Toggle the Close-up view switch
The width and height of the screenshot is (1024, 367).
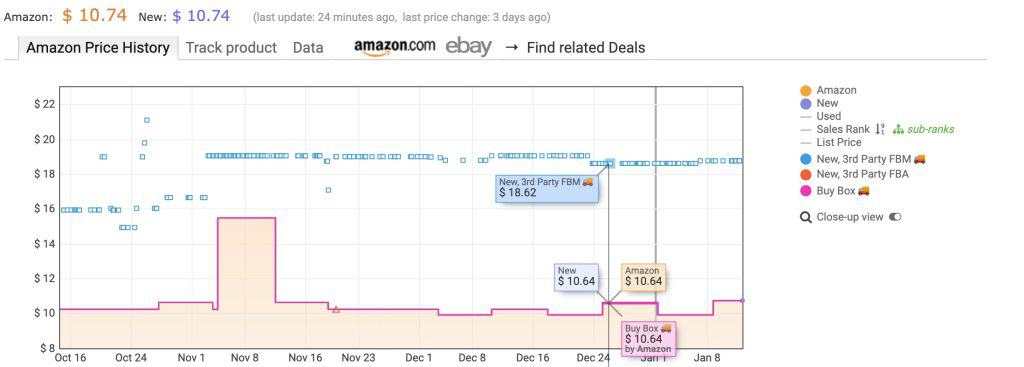tap(895, 217)
